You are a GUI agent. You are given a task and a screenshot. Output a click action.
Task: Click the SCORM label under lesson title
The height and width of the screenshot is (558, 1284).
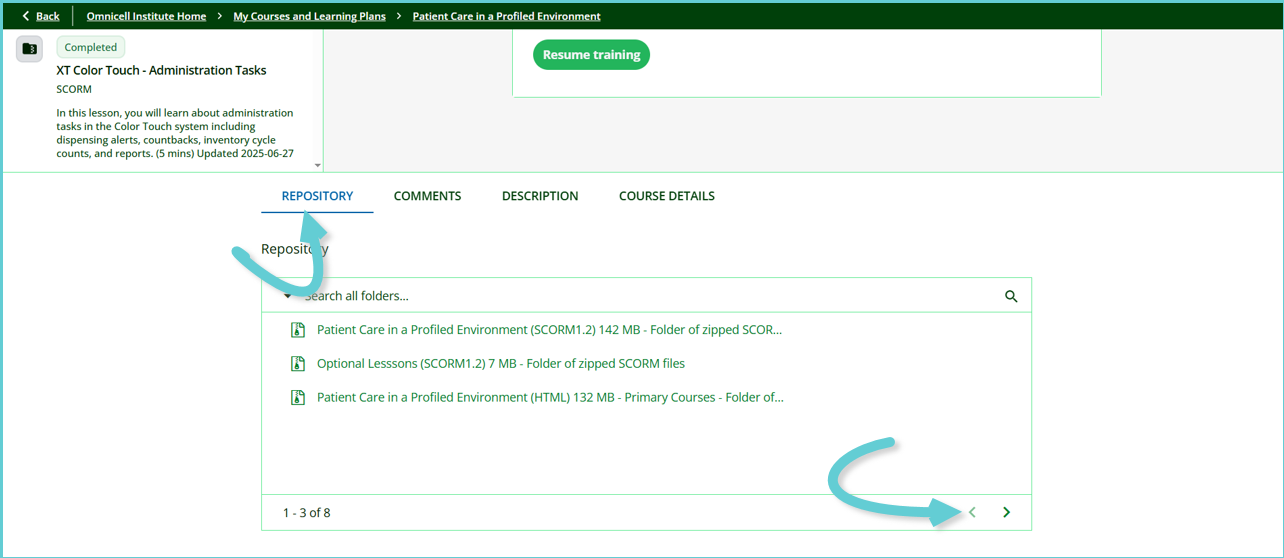[74, 89]
